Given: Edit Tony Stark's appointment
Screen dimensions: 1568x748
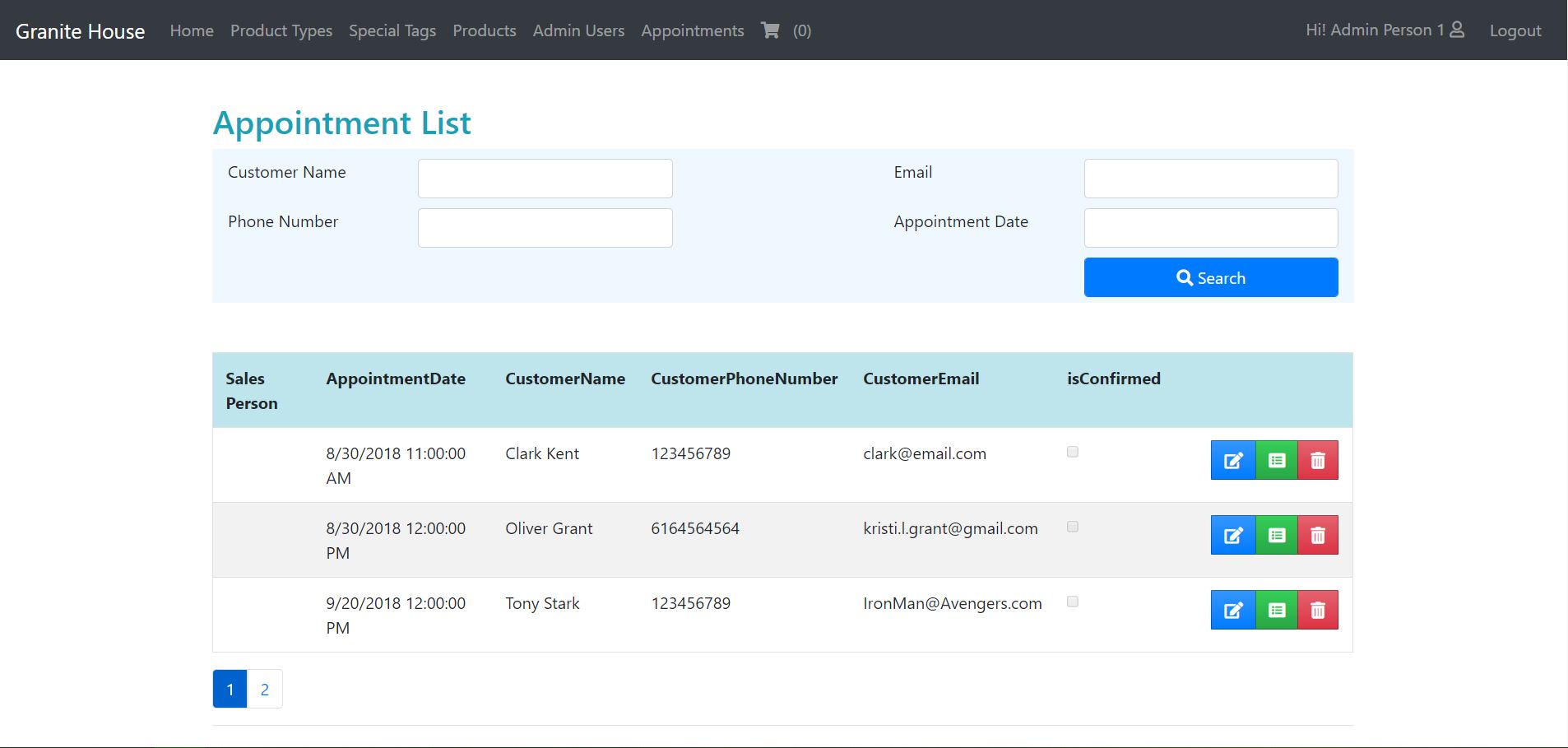Looking at the screenshot, I should pyautogui.click(x=1232, y=610).
